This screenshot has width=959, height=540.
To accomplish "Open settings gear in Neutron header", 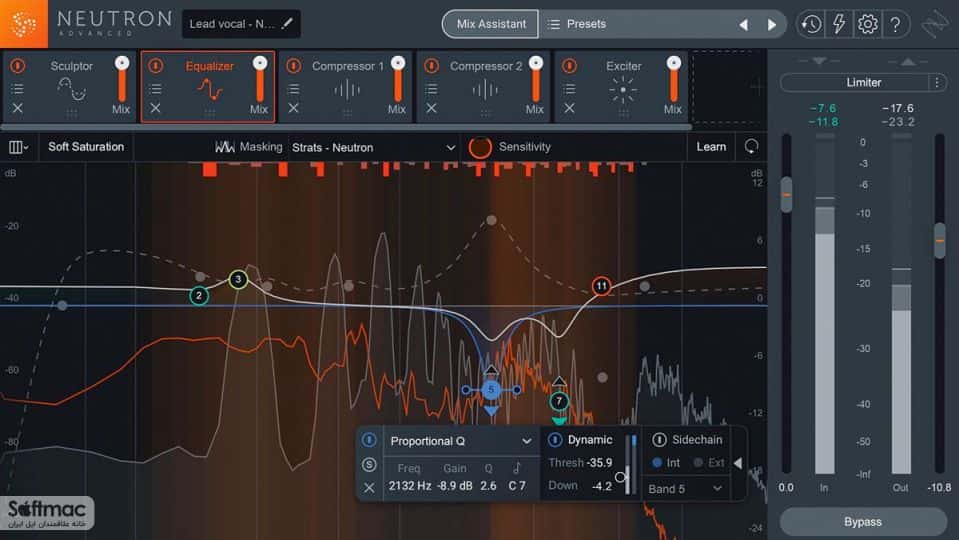I will (x=867, y=24).
